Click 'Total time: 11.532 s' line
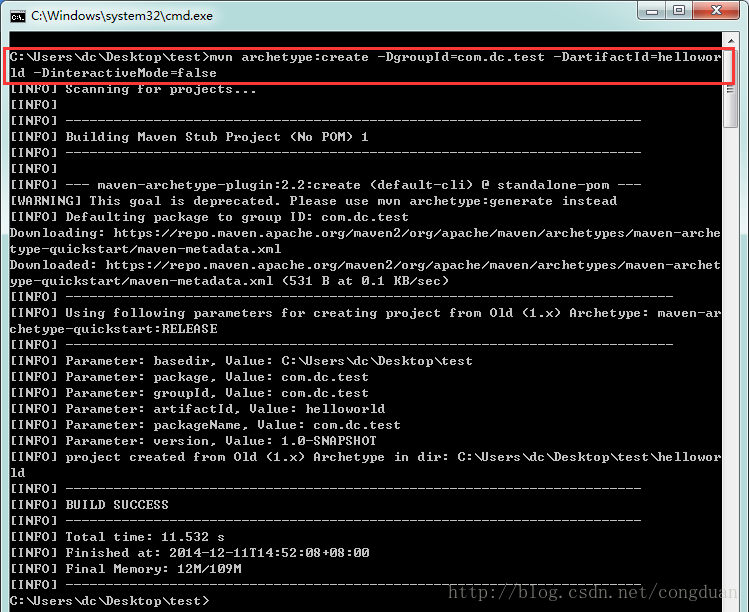This screenshot has width=749, height=612. pyautogui.click(x=117, y=537)
